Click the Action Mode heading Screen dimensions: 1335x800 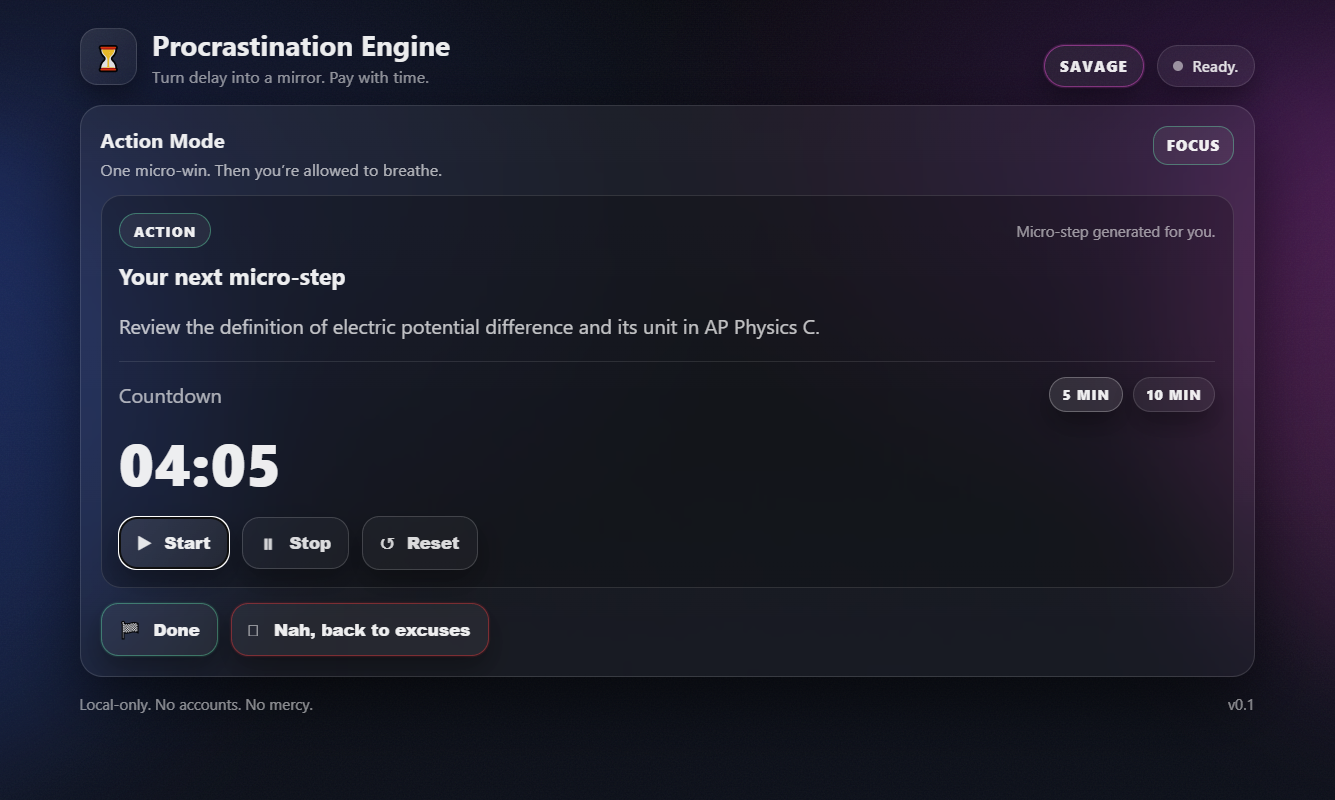[162, 141]
